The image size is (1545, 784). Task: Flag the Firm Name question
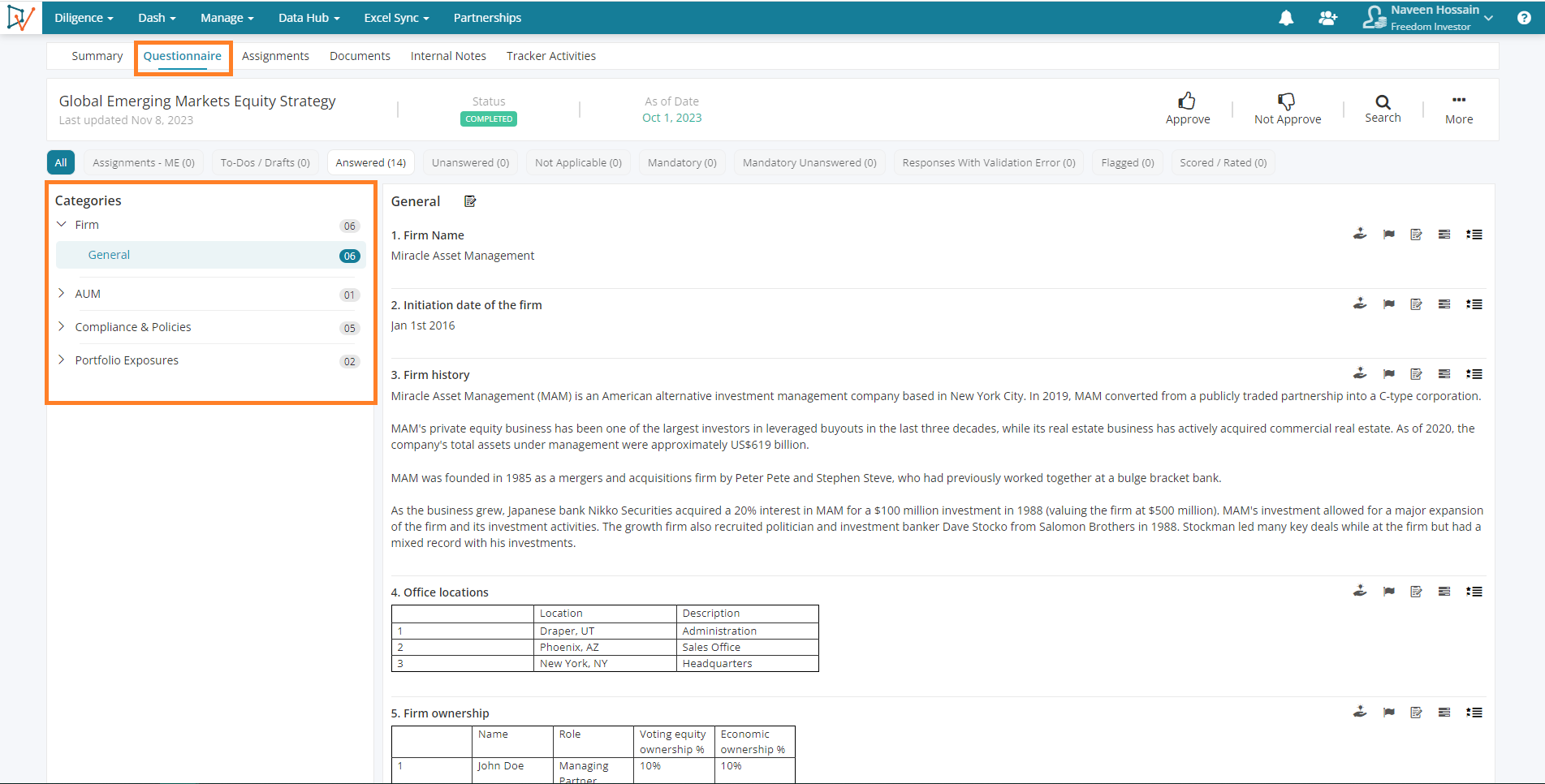[1389, 235]
